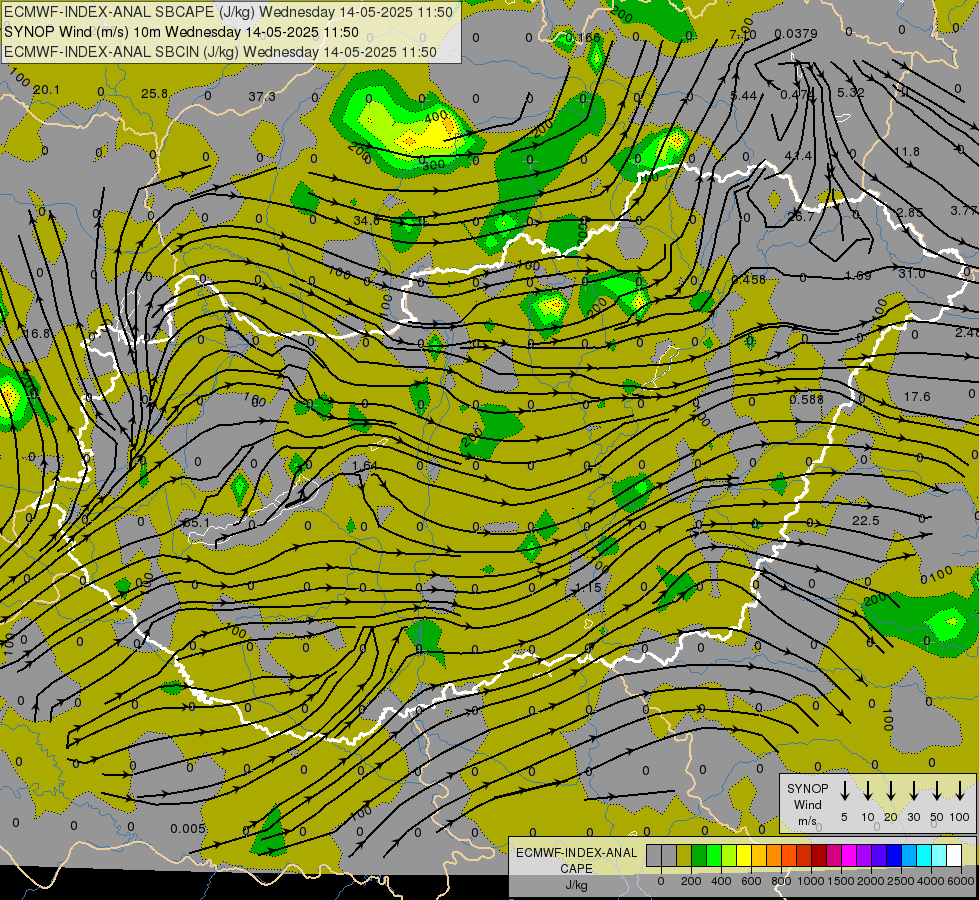979x900 pixels.
Task: Click the 22.5 value on the map
Action: click(865, 520)
